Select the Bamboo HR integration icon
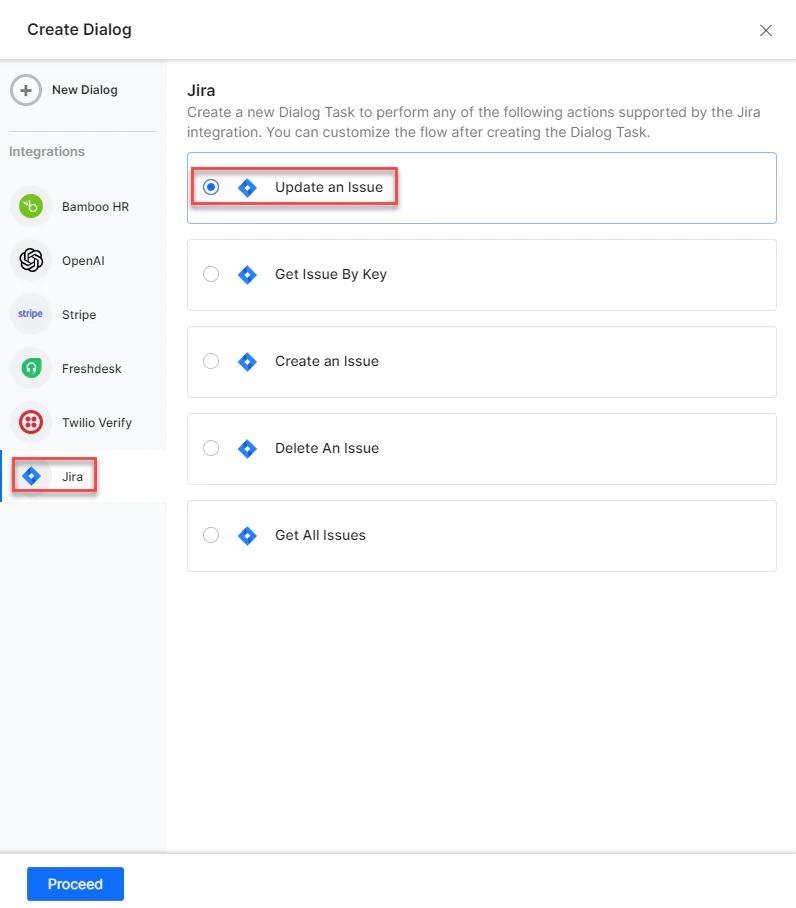 tap(30, 206)
